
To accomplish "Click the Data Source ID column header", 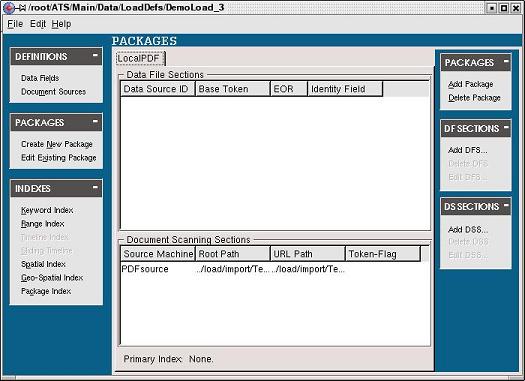I will coord(158,89).
